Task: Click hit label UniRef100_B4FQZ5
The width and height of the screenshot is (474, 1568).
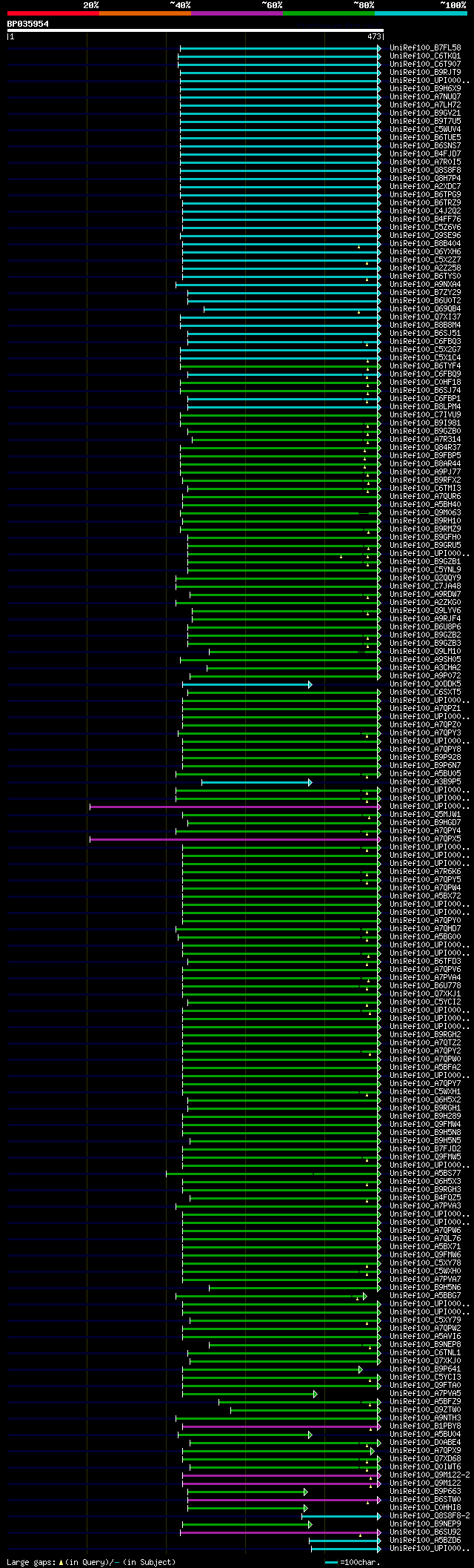Action: [425, 1197]
